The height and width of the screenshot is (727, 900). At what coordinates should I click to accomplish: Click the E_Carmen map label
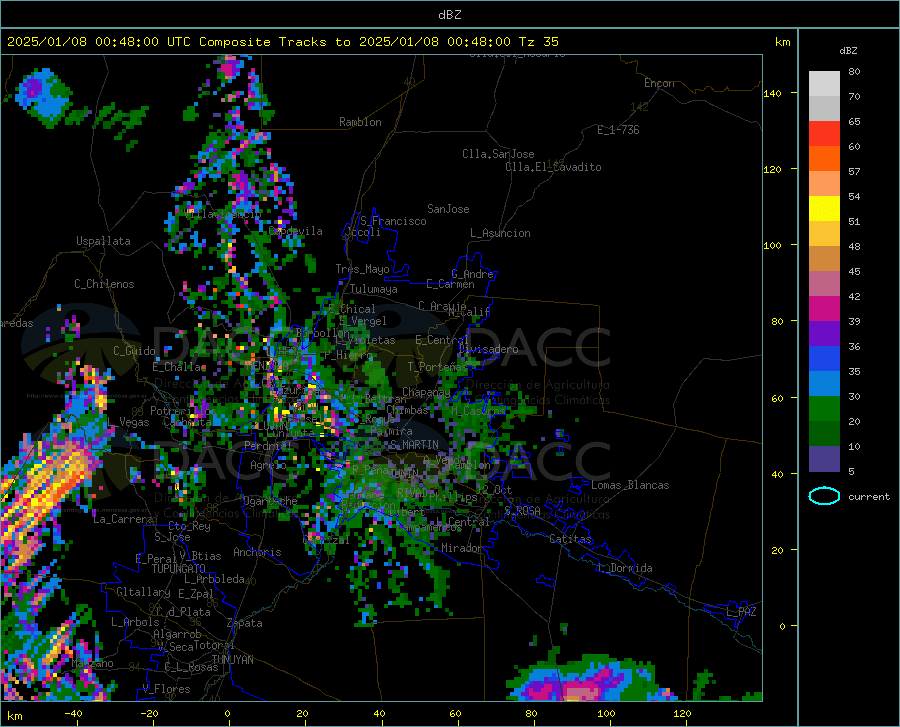[x=450, y=284]
